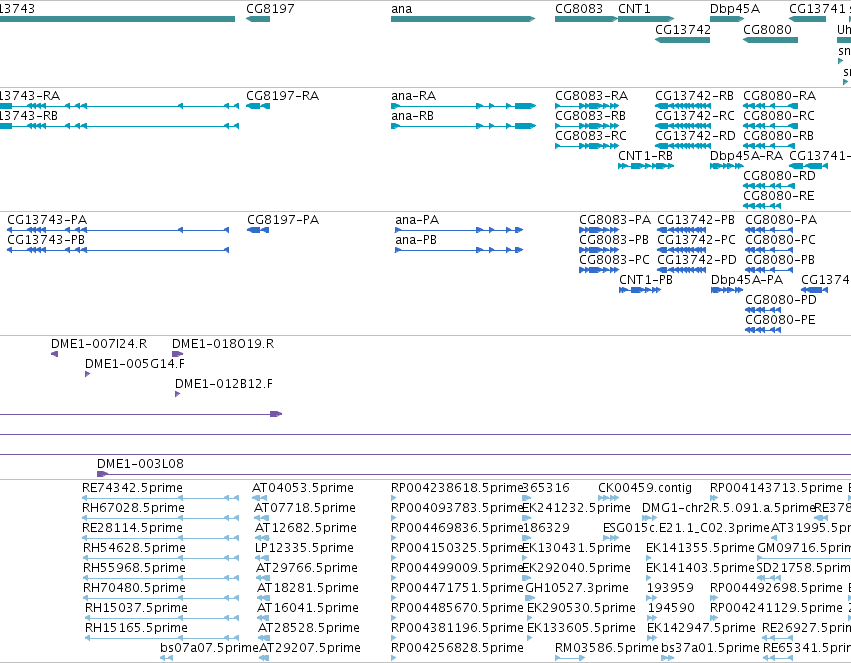Select the ana-PA protein
This screenshot has height=663, width=851.
click(459, 230)
